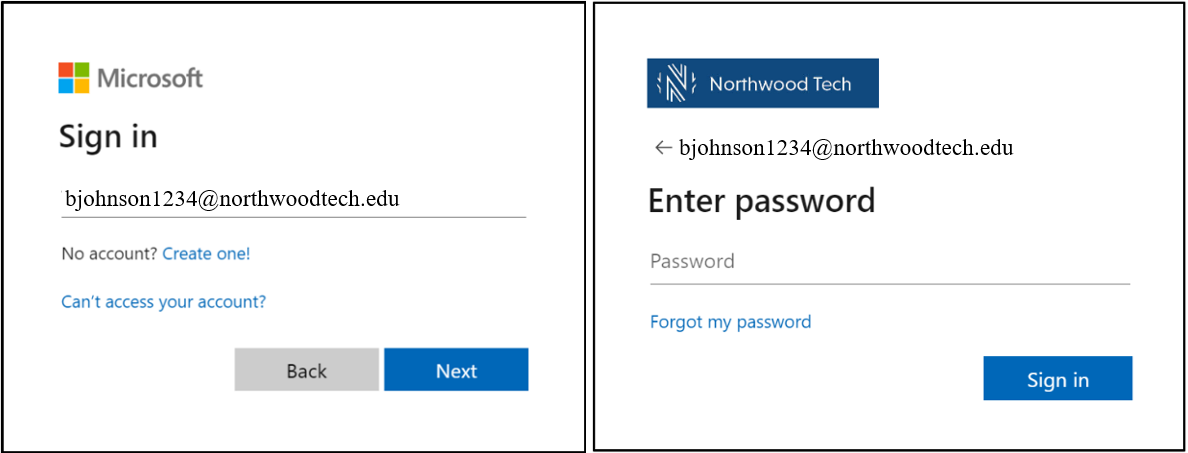
Task: Click the underline beneath the Password field
Action: click(889, 283)
